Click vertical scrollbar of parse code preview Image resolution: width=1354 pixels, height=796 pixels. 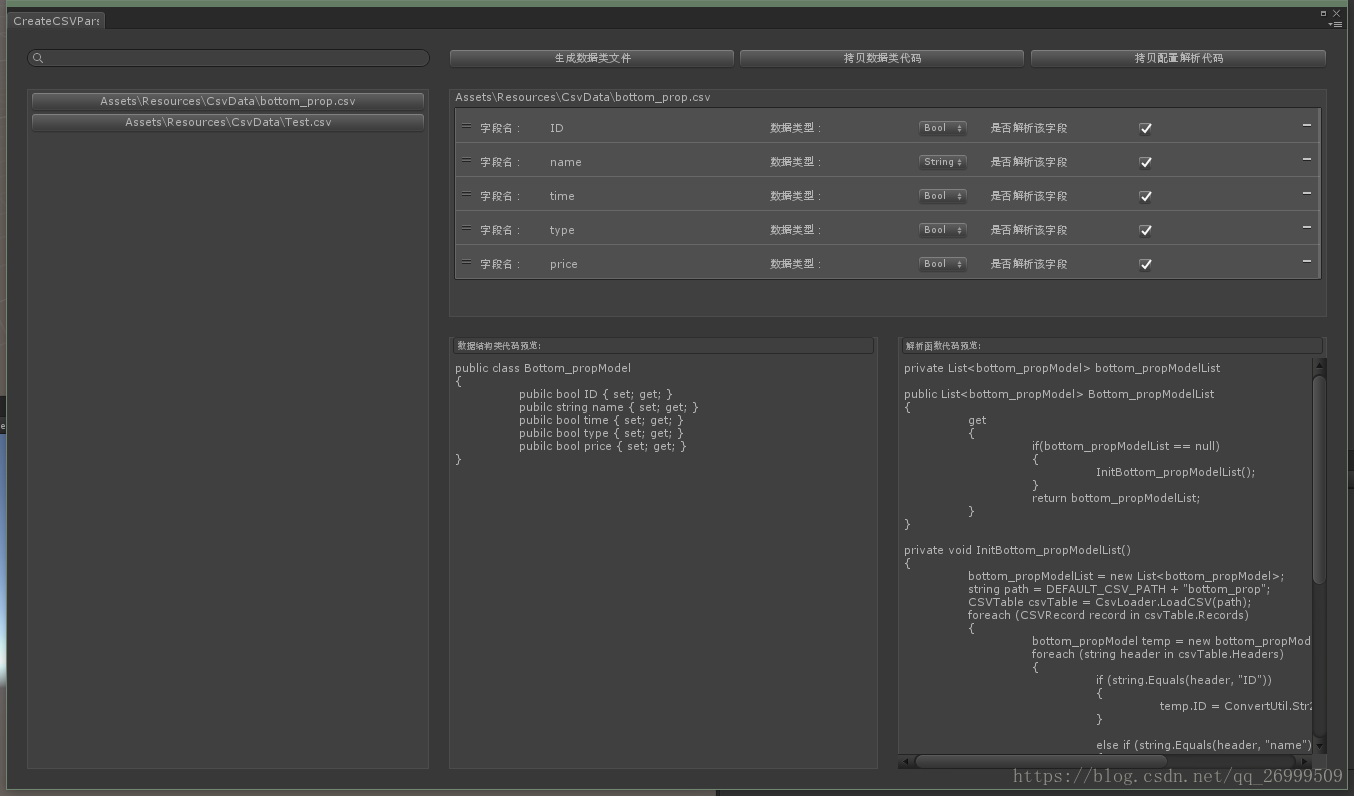(x=1319, y=480)
